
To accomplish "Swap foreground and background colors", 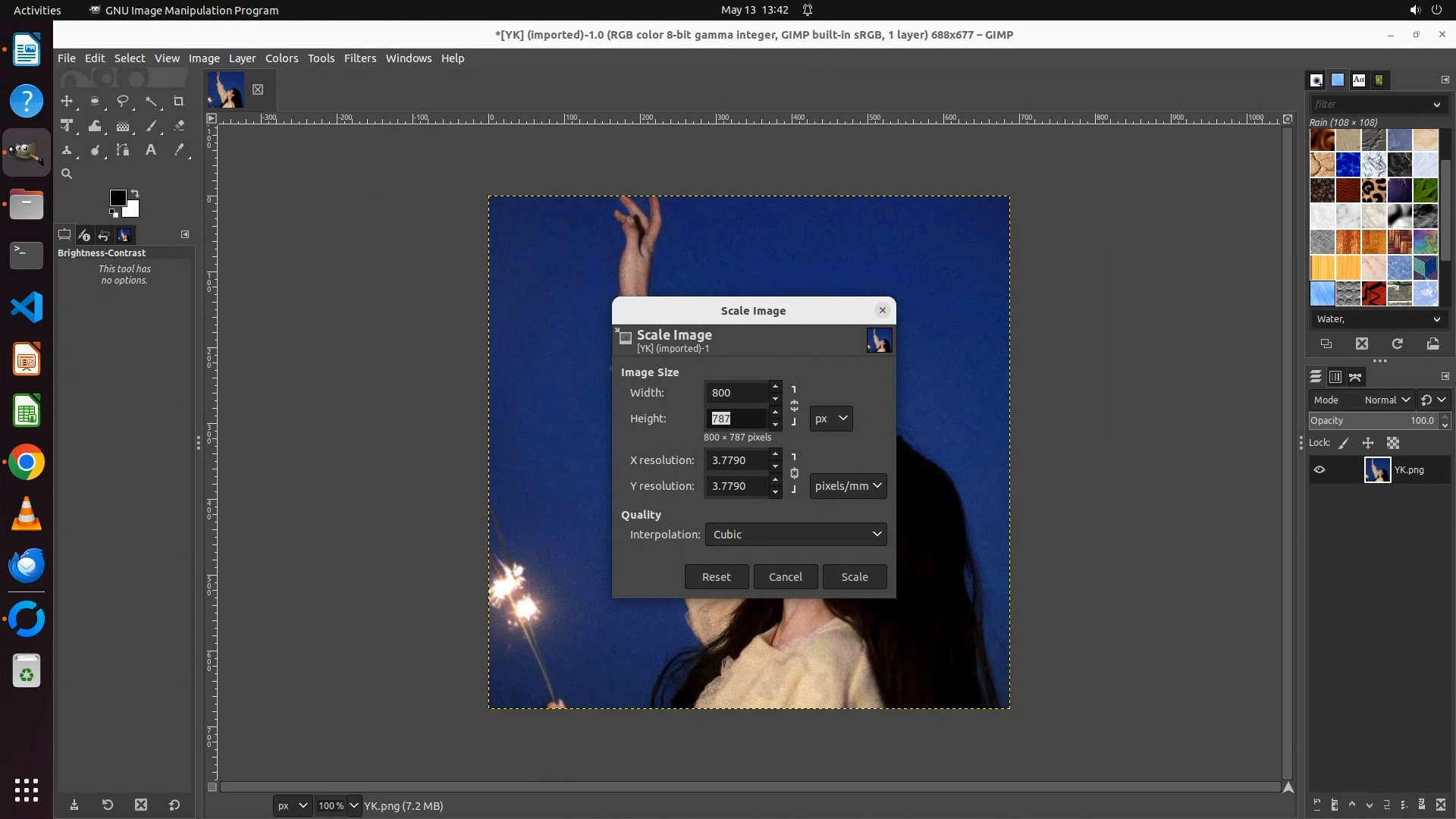I will [x=135, y=193].
